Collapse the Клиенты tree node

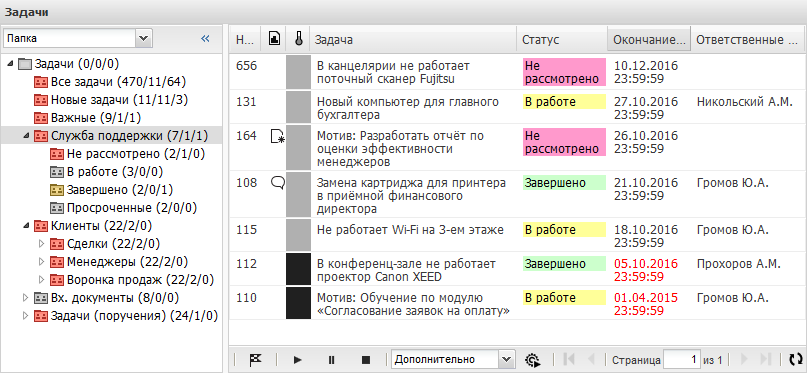pos(26,226)
